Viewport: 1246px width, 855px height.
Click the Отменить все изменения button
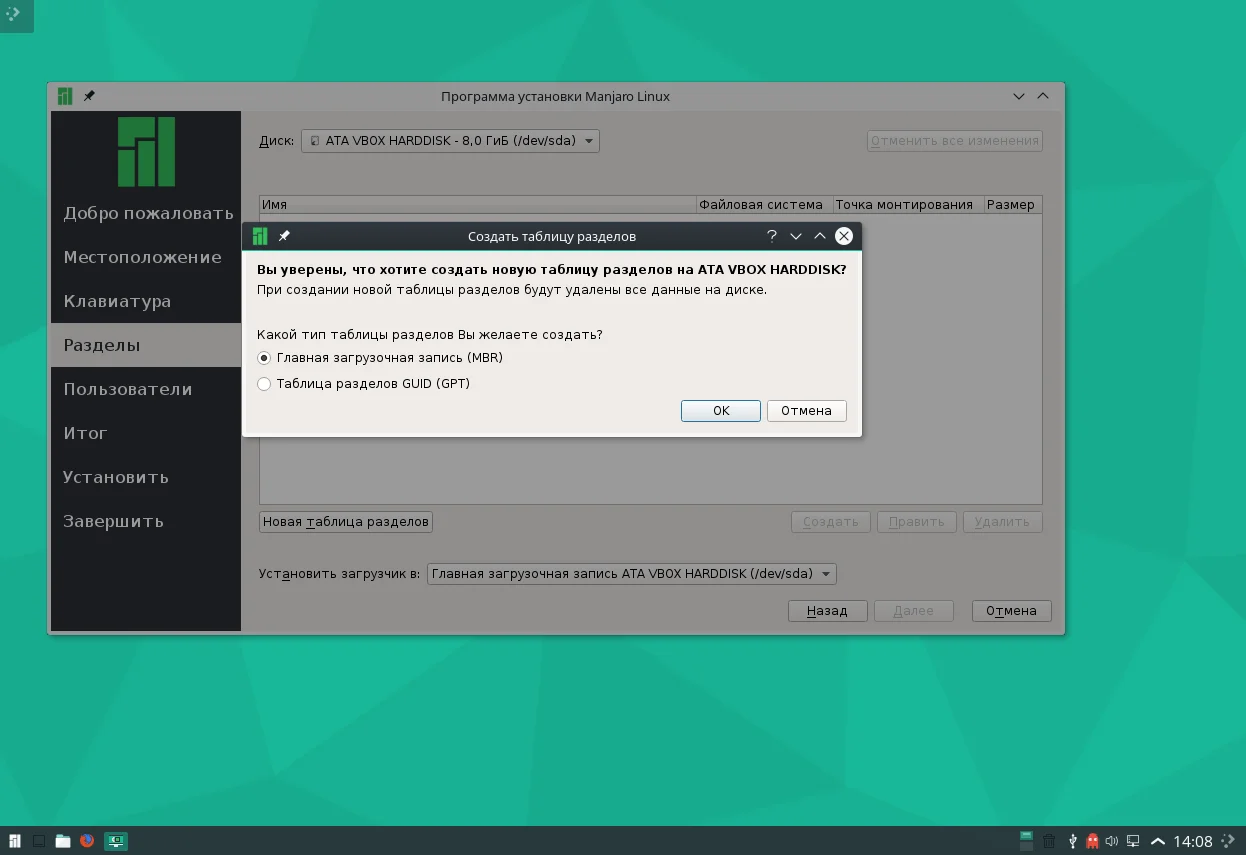point(955,141)
